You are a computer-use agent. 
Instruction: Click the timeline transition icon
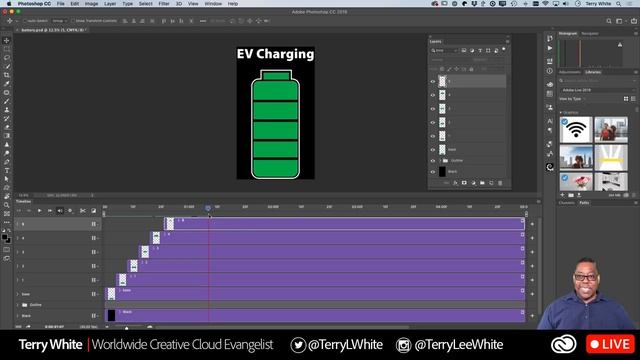pyautogui.click(x=93, y=211)
